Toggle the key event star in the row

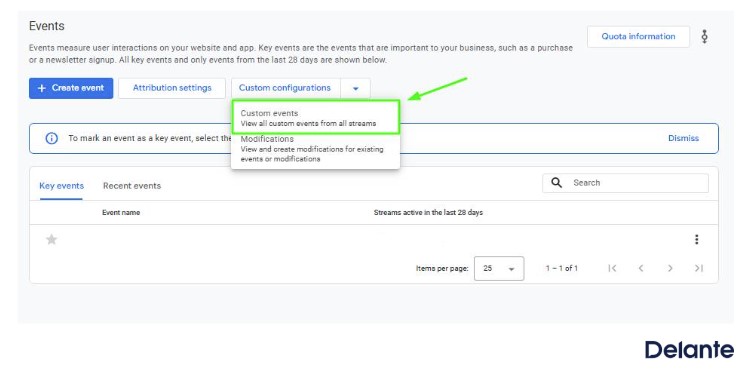51,240
